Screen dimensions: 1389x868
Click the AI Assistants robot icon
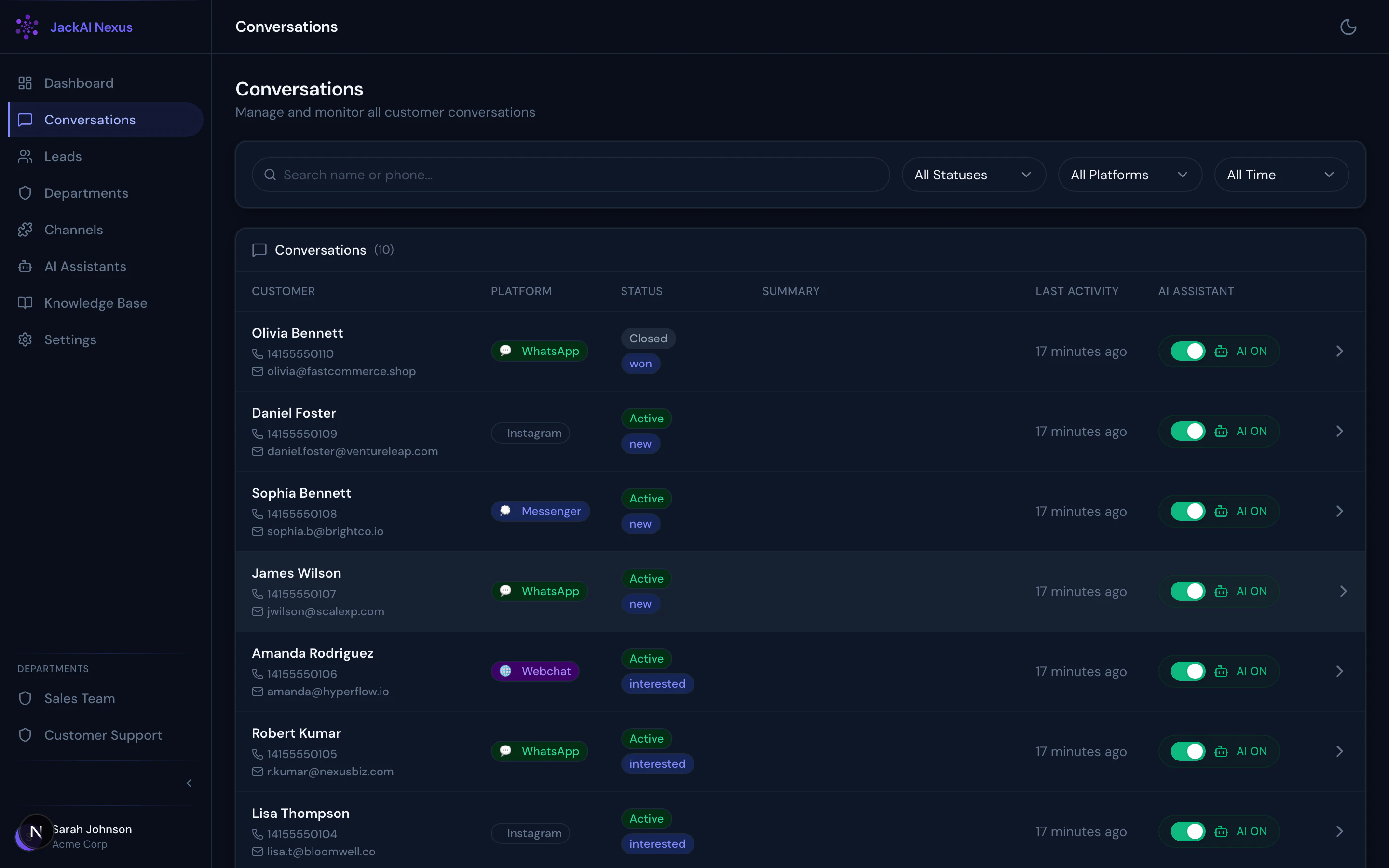pos(25,266)
